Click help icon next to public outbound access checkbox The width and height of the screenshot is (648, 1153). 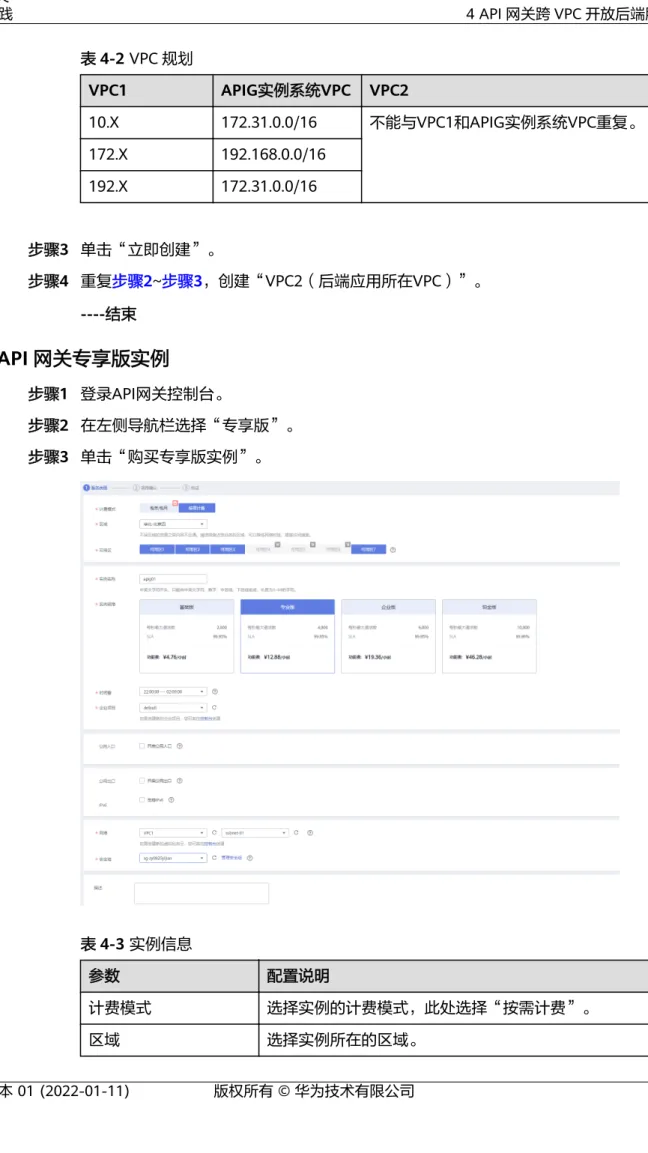[179, 780]
